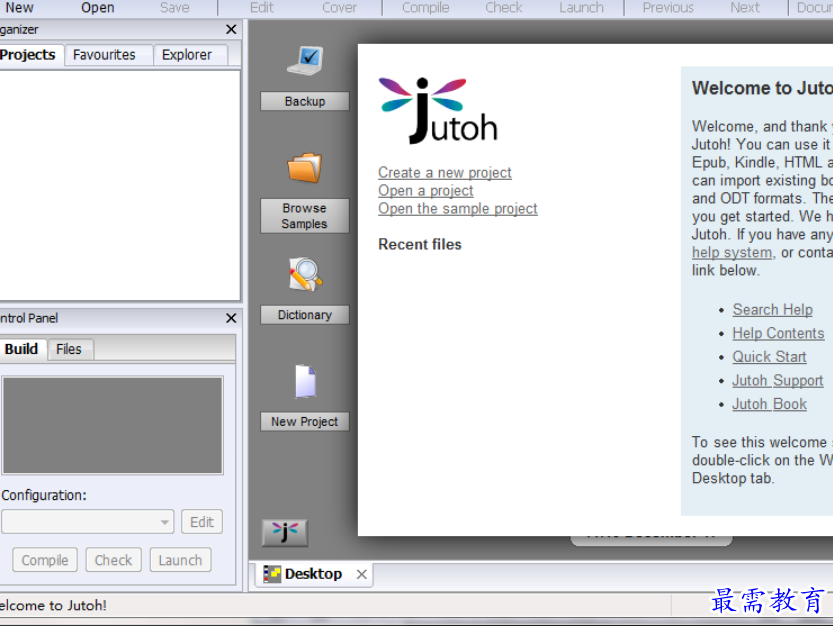Click Next in the top toolbar
Viewport: 833px width, 632px height.
click(745, 8)
